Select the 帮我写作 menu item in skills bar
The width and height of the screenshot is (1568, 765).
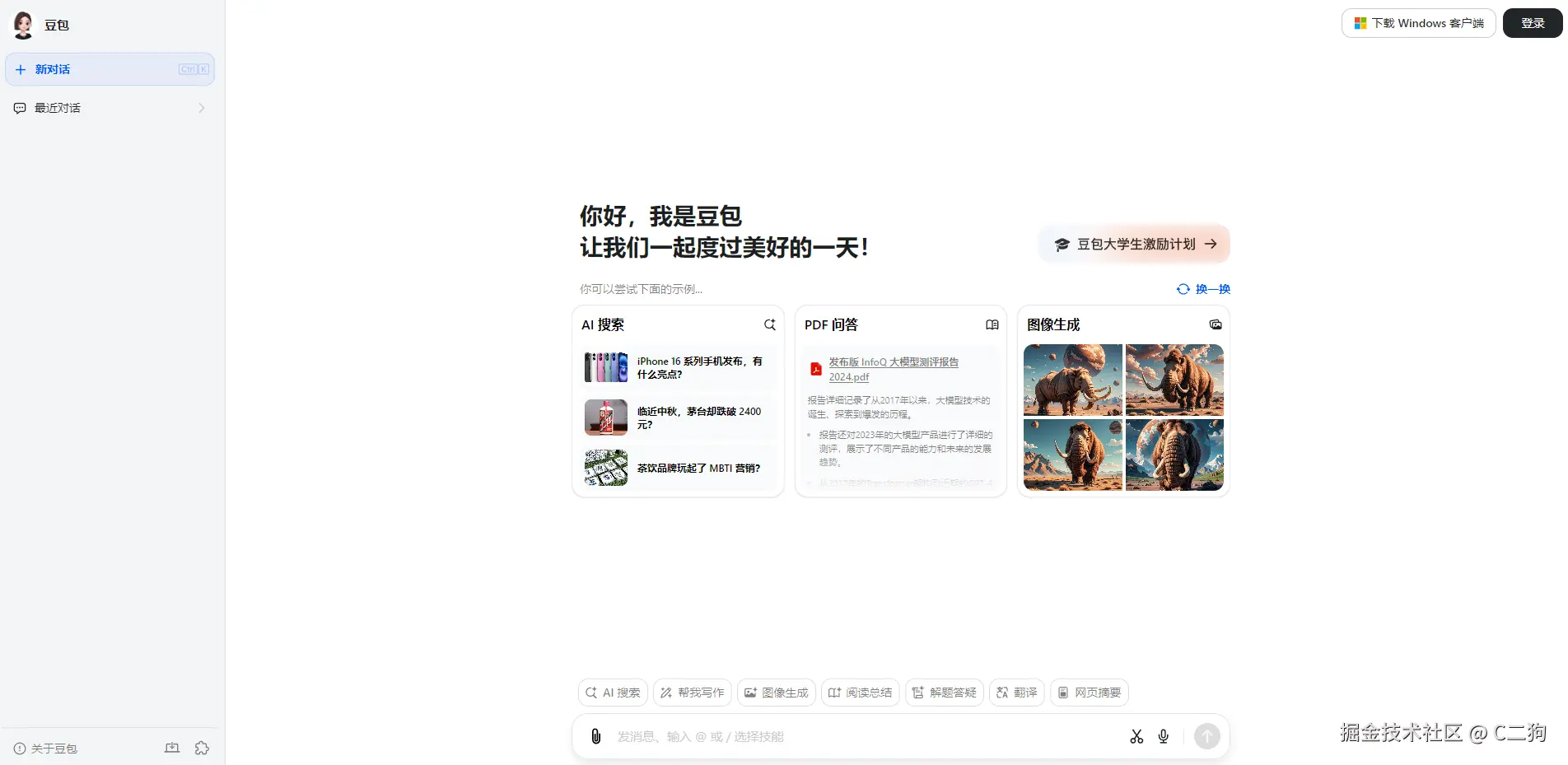tap(692, 693)
